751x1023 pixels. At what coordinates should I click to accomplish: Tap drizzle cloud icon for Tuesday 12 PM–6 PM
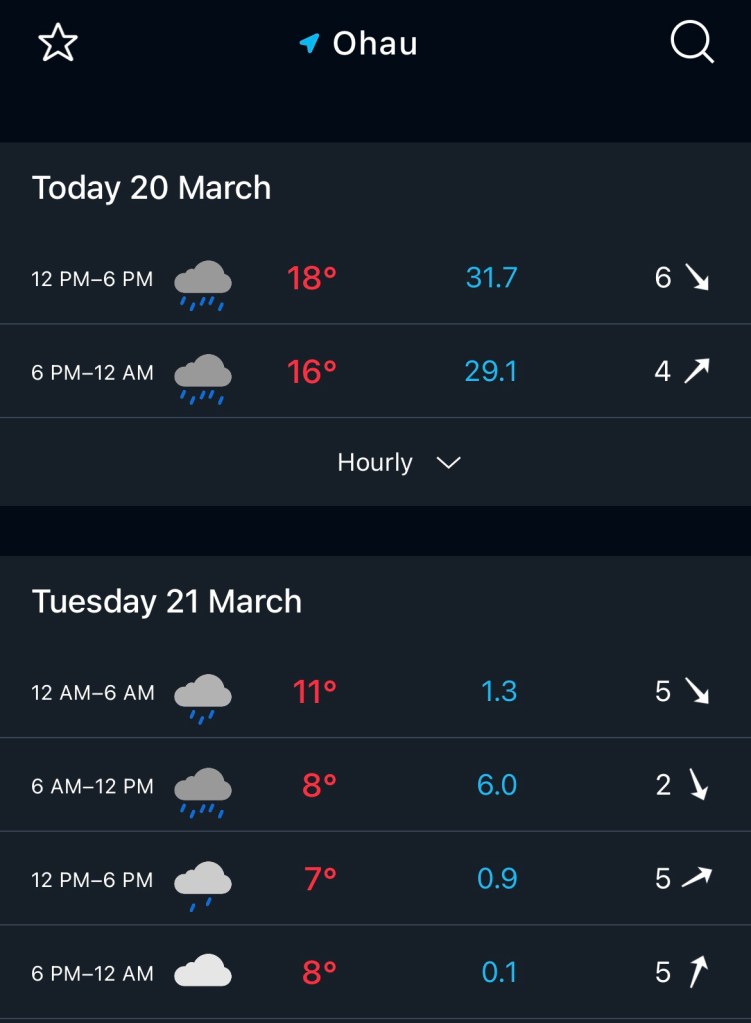(203, 883)
